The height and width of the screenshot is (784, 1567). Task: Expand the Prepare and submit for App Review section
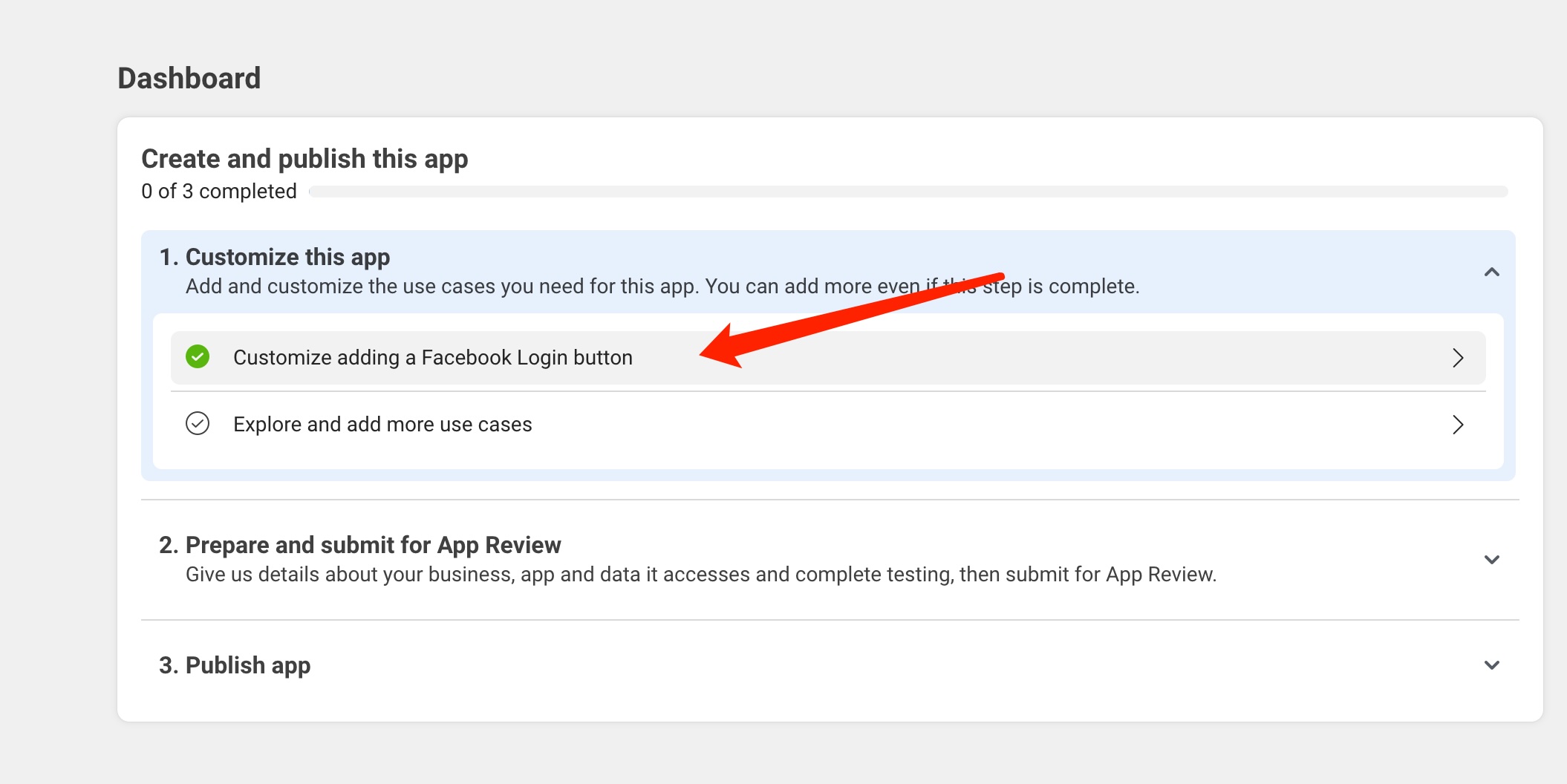(x=1491, y=560)
